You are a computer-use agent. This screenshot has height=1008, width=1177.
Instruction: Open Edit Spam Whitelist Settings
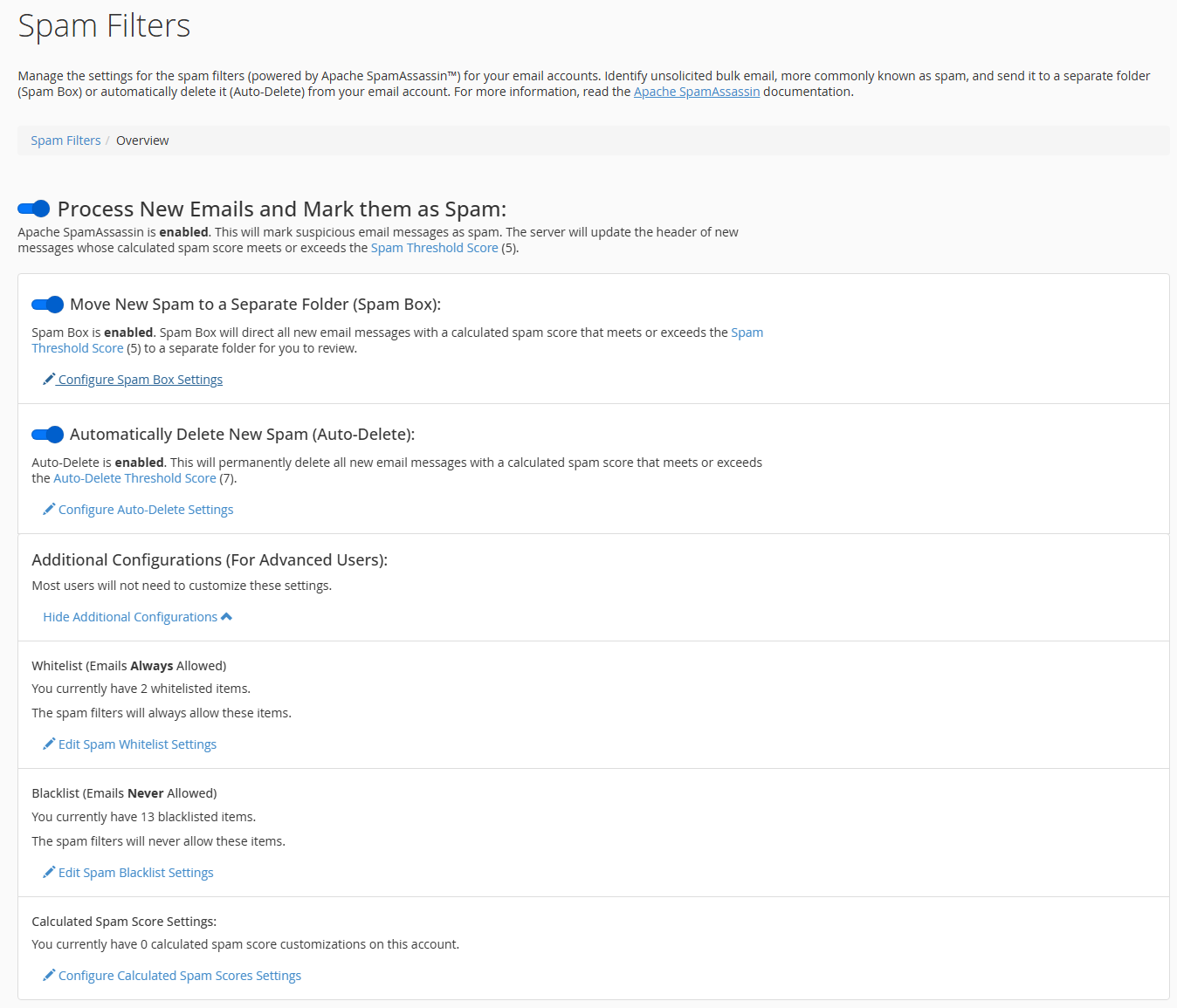click(x=137, y=744)
